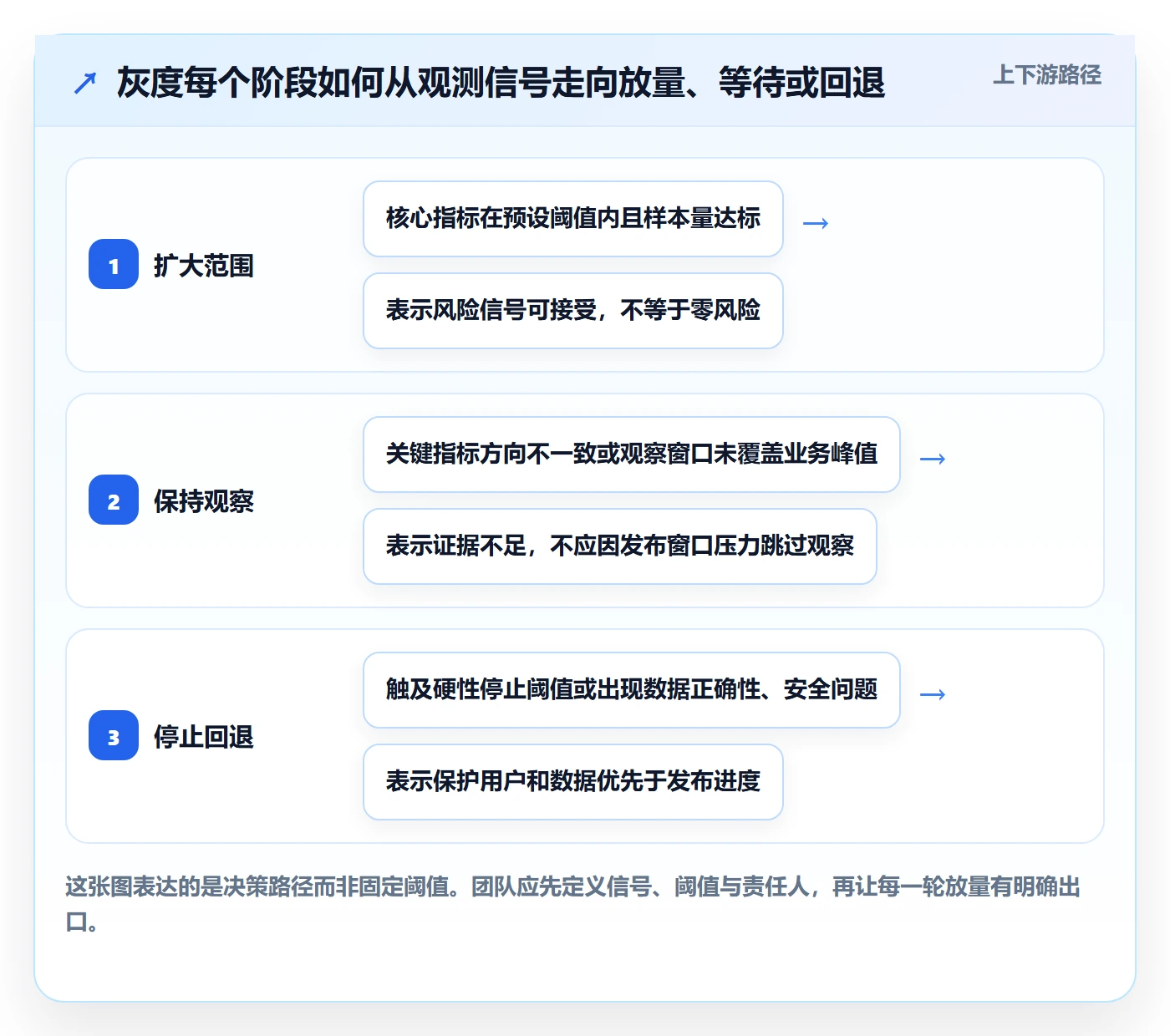Image resolution: width=1170 pixels, height=1036 pixels.
Task: Click the heading 灰度每个阶段如何从观测信号走向放量、等待或回退
Action: (501, 83)
